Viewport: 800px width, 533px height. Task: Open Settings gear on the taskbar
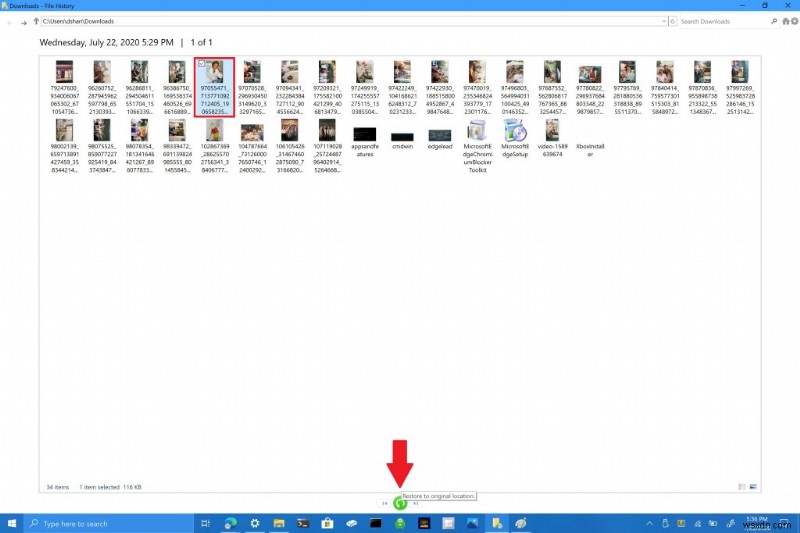tap(255, 523)
